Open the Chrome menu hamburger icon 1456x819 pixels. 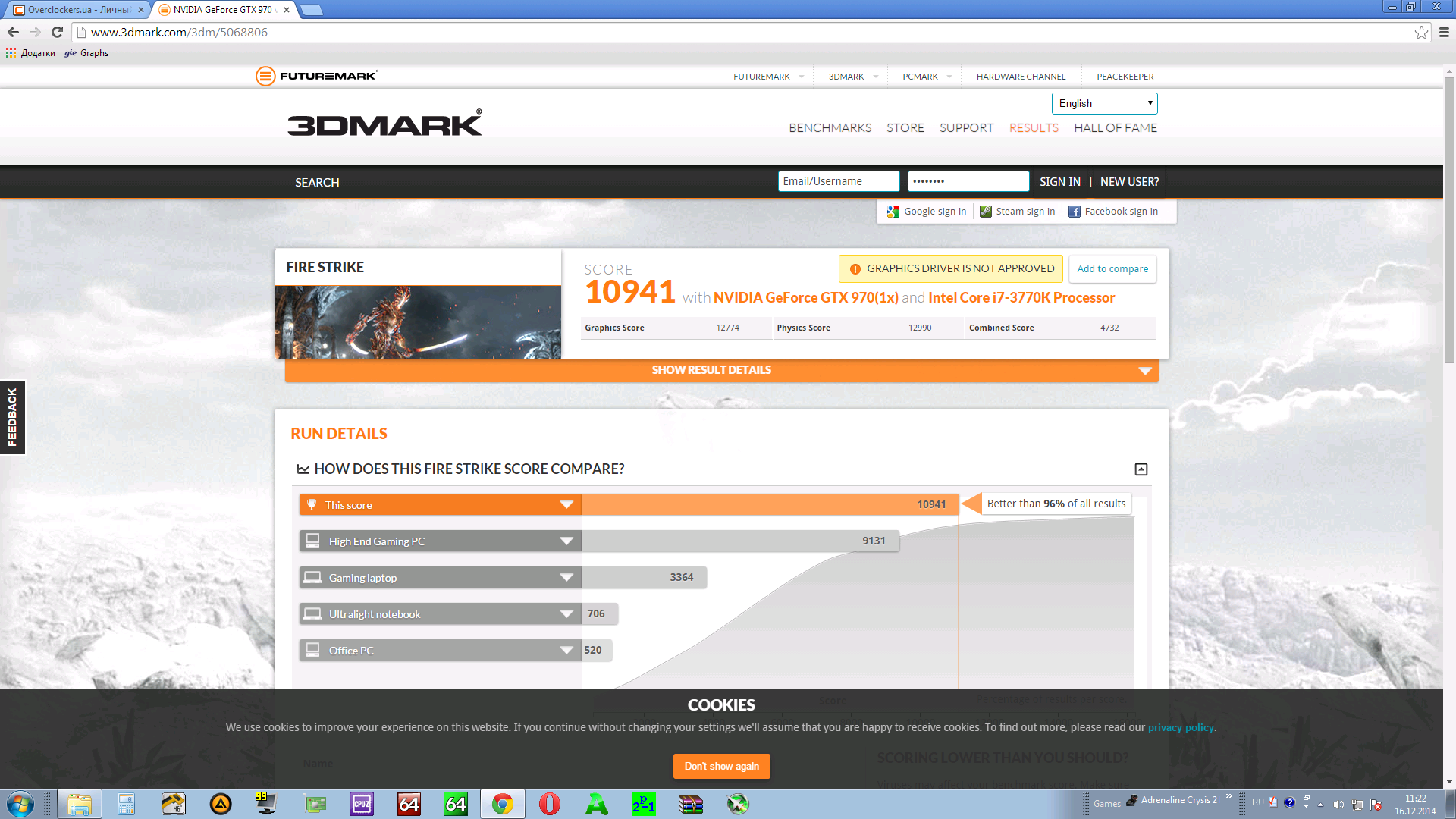pyautogui.click(x=1444, y=32)
